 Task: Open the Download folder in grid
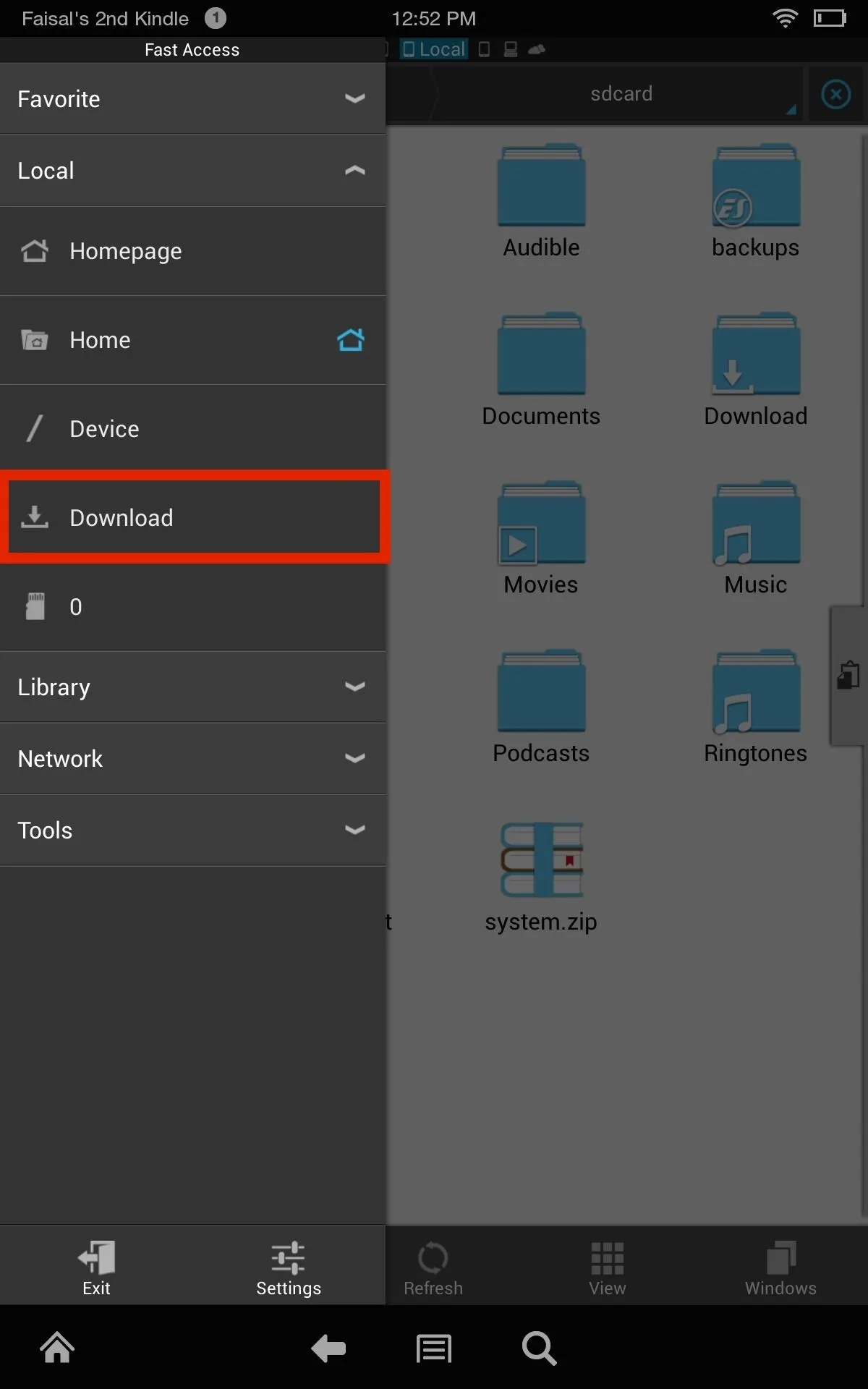(755, 370)
